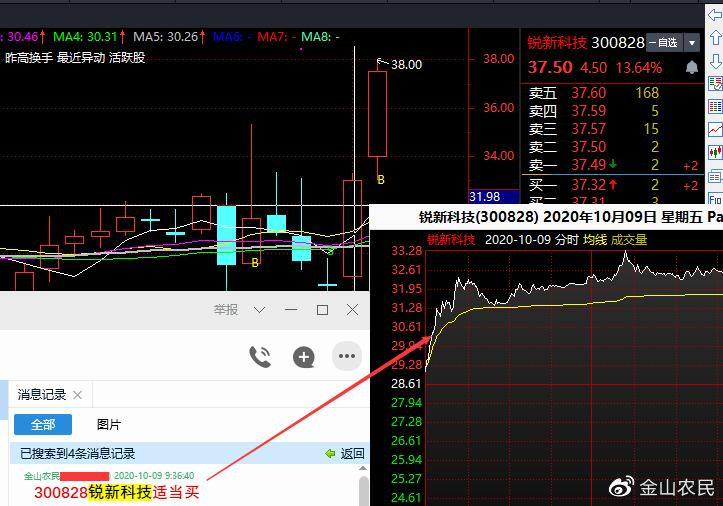This screenshot has width=723, height=506.
Task: Click the 成交量 legend in intraday chart
Action: point(629,240)
